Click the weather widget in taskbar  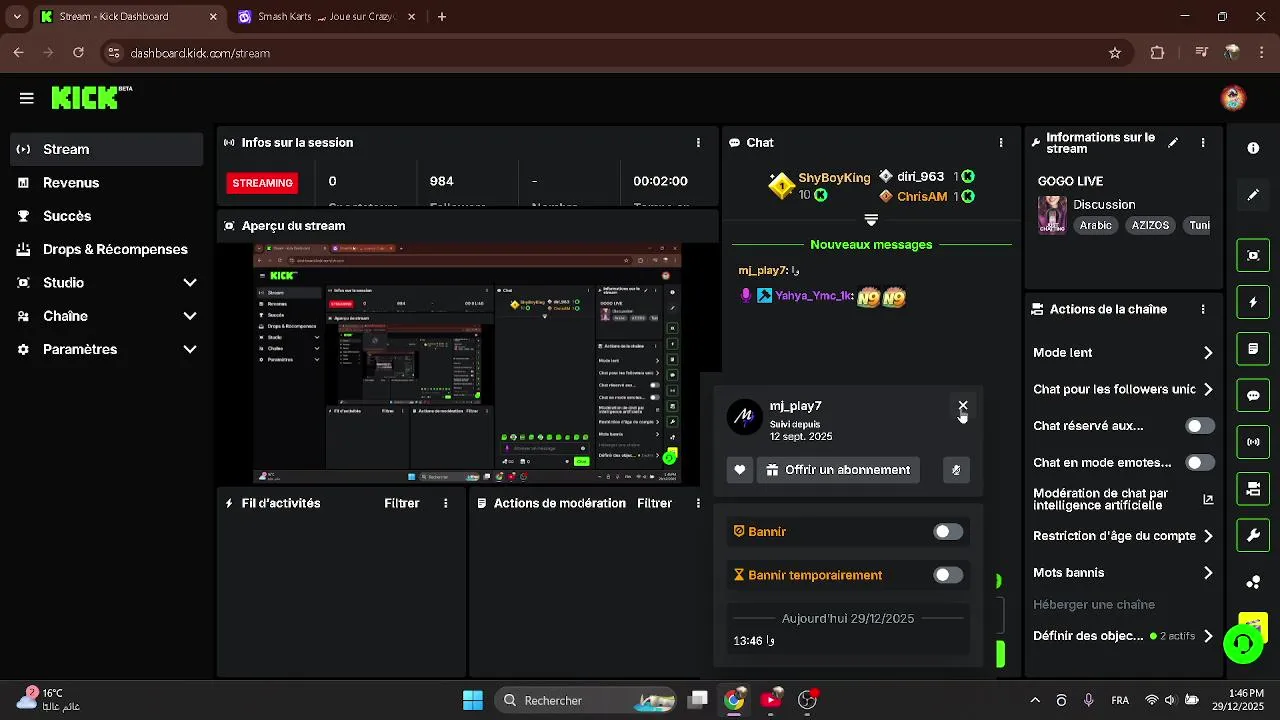coord(50,699)
